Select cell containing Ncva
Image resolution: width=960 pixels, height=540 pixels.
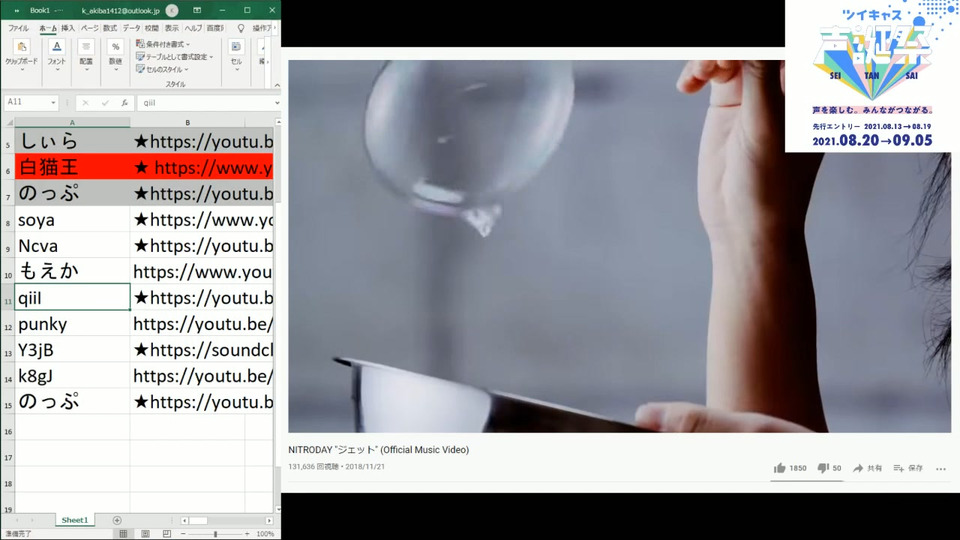coord(72,246)
